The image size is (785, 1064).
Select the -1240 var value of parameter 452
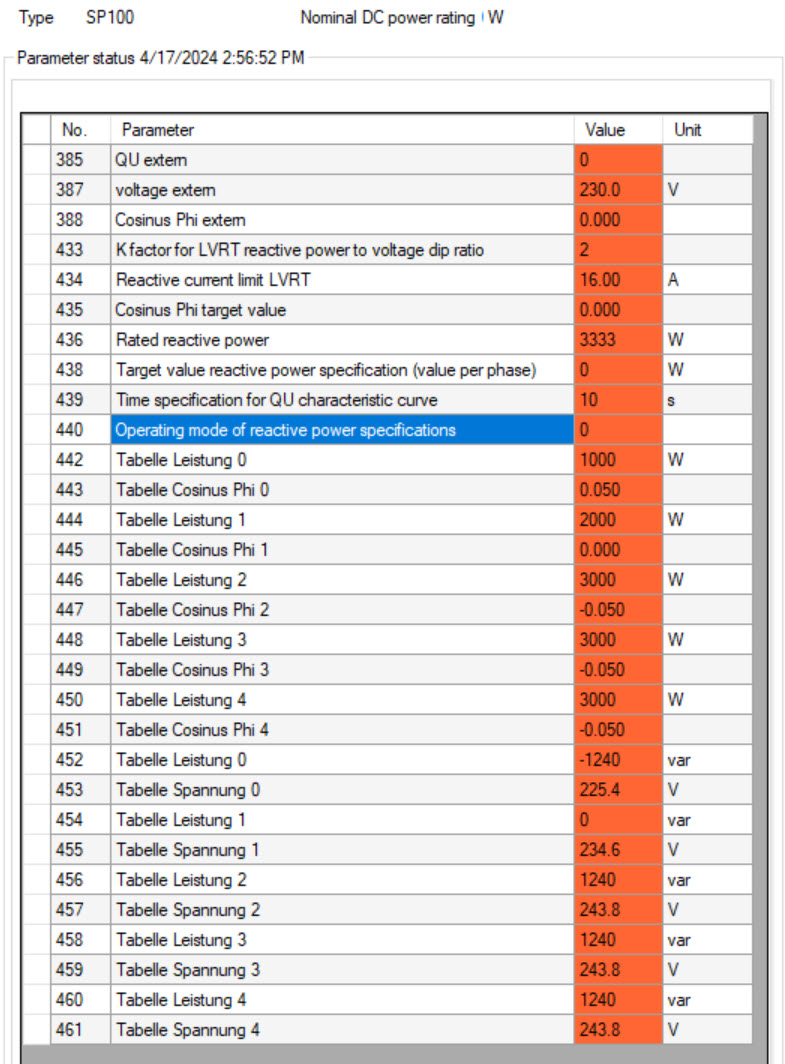click(617, 760)
